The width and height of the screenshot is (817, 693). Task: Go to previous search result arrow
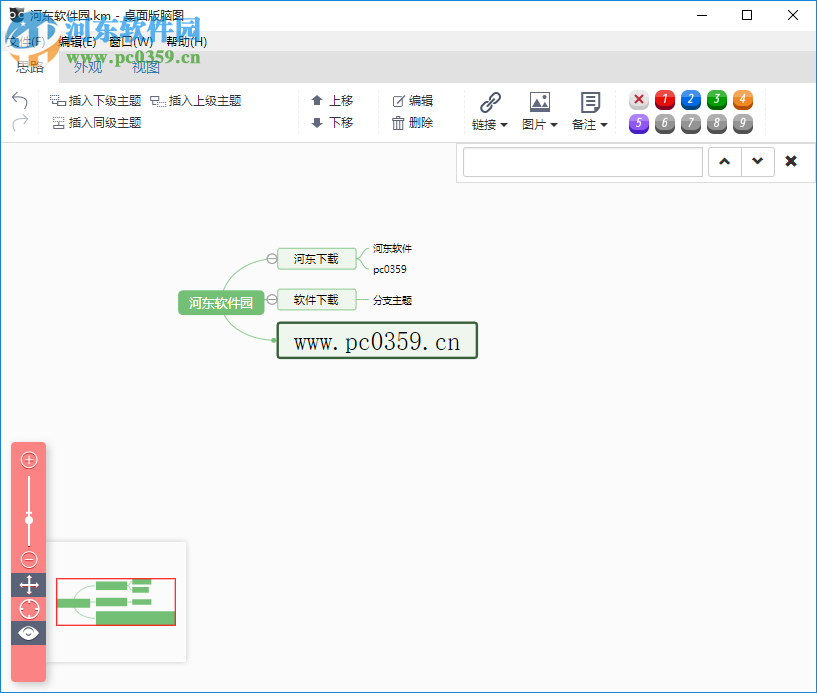point(725,162)
